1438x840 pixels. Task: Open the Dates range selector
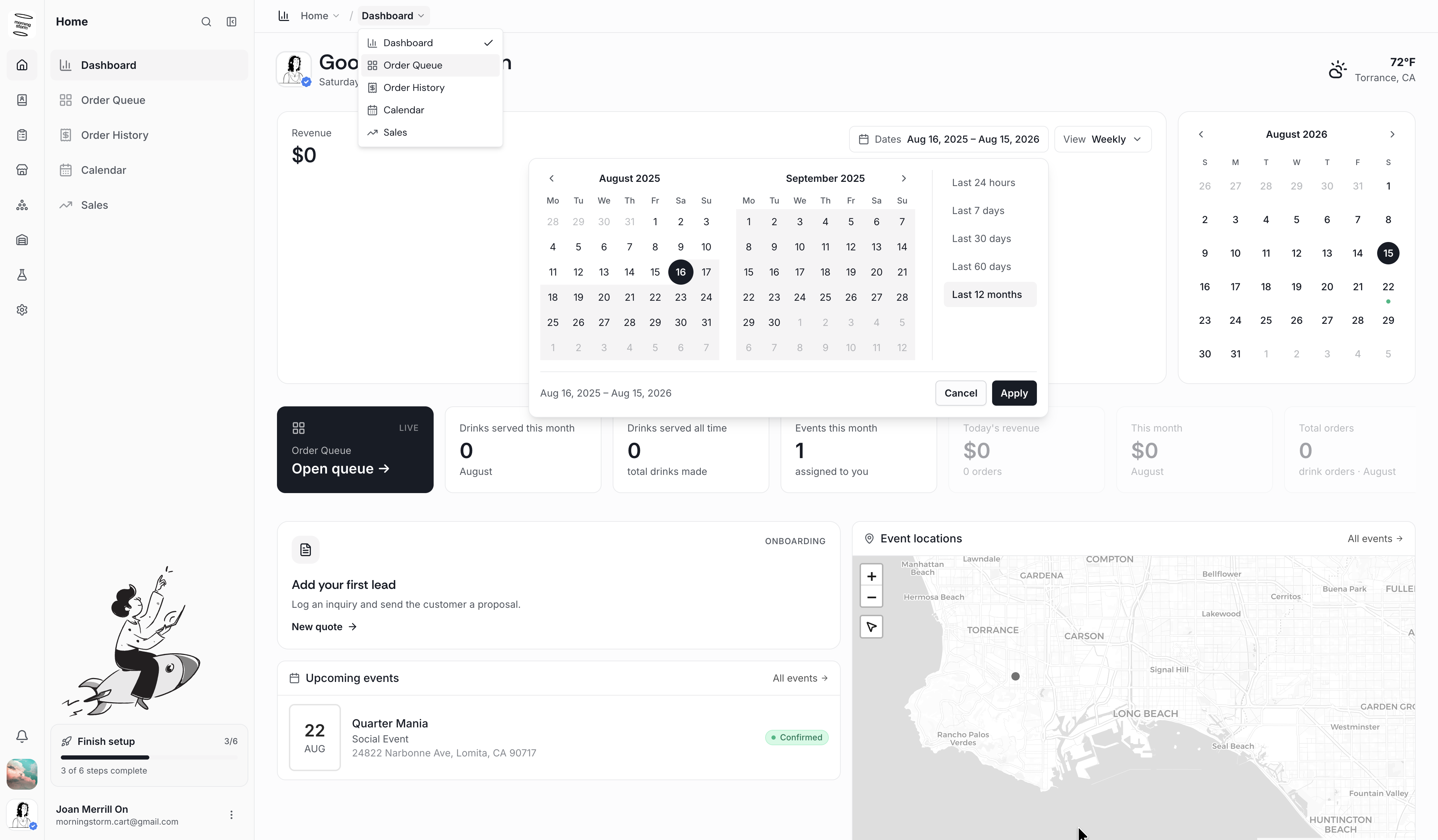pos(948,139)
